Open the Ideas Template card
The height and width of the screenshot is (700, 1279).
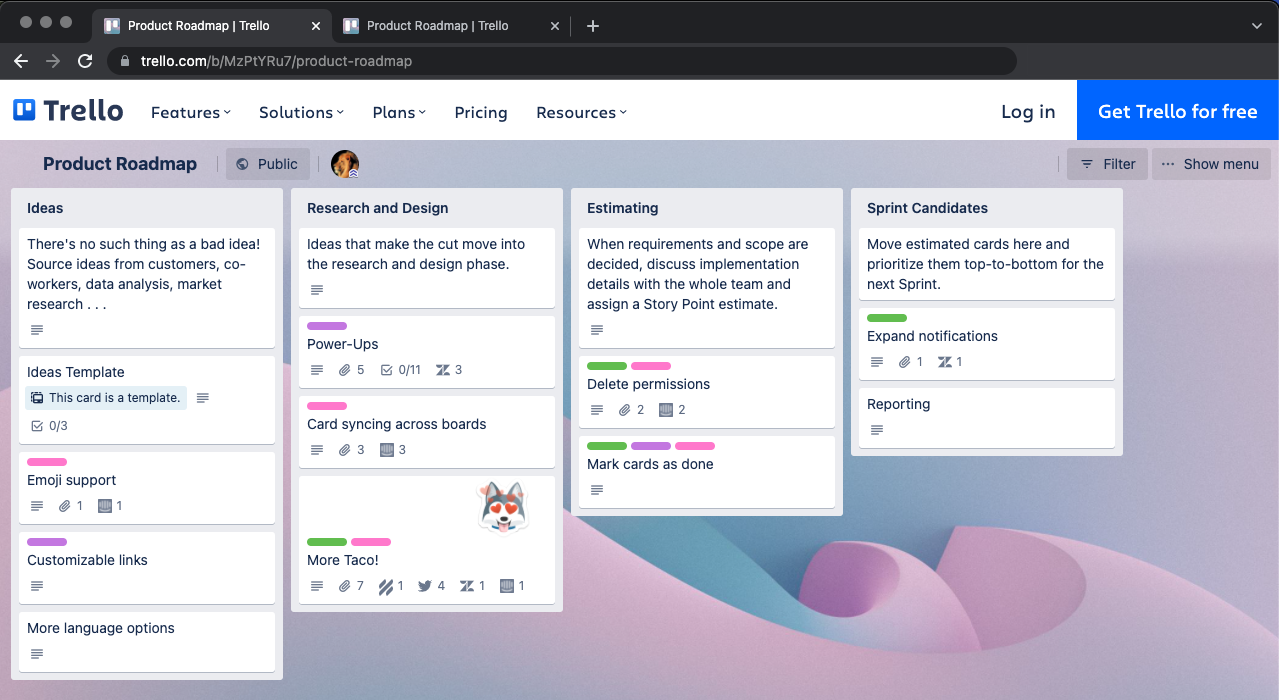147,399
